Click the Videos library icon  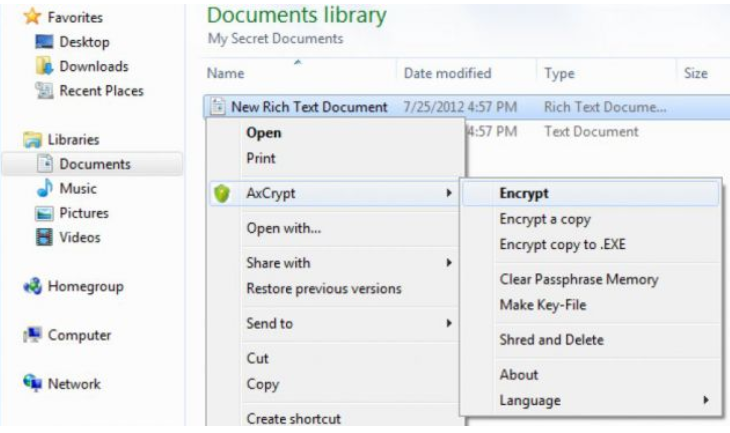(44, 237)
